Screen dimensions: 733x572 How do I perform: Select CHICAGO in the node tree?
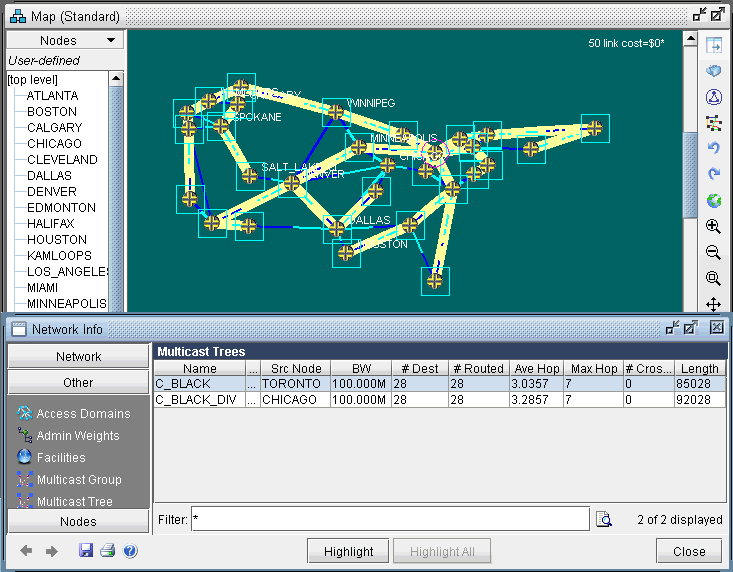pyautogui.click(x=55, y=144)
